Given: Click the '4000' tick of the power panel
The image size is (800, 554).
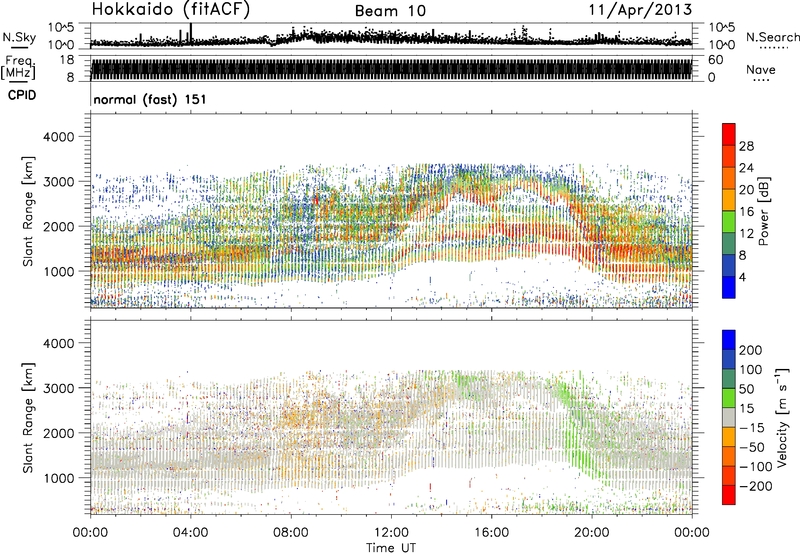Looking at the screenshot, I should tap(58, 137).
